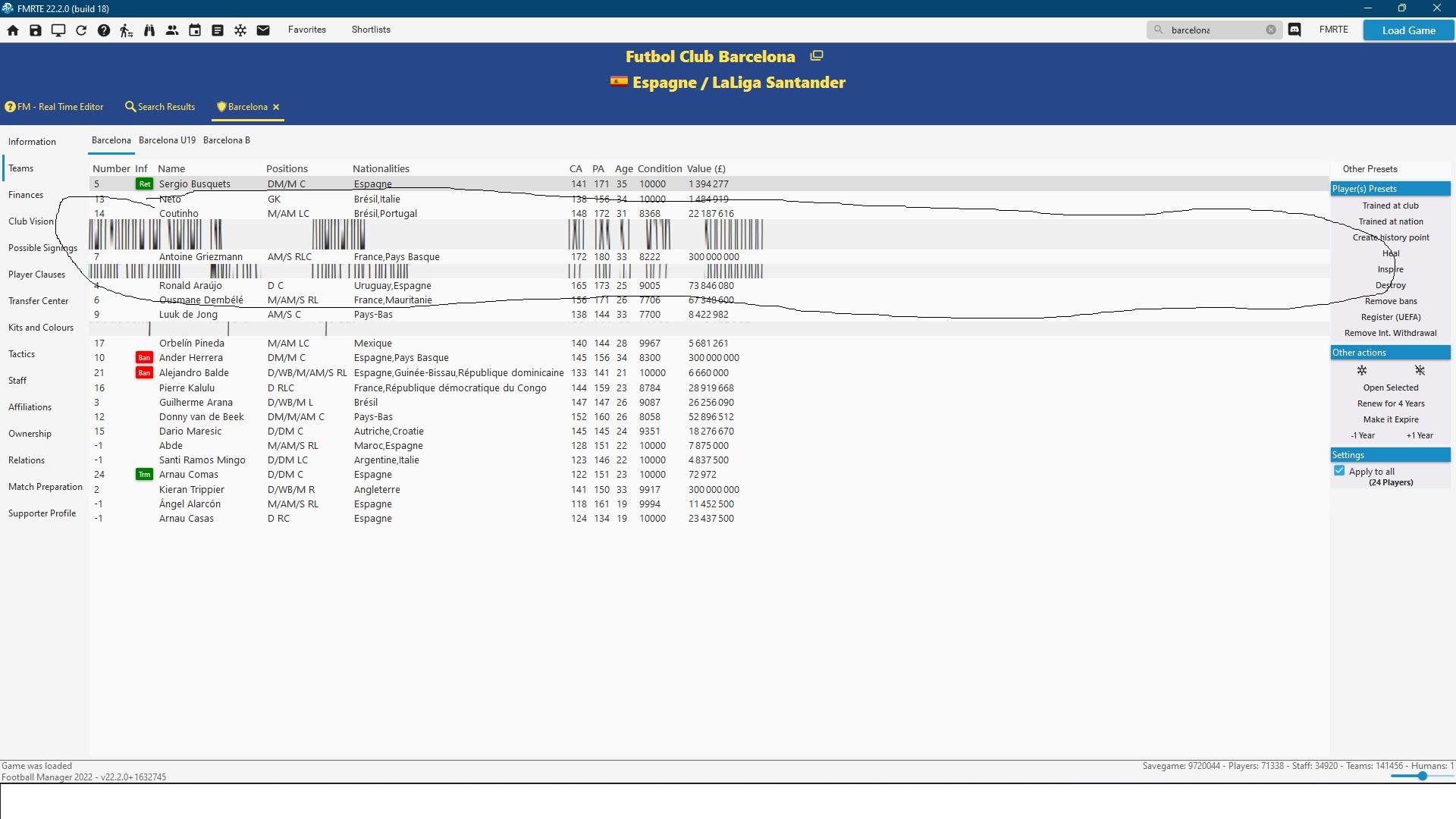Open the Staff sidebar section
Screen dimensions: 1456x819
17,381
